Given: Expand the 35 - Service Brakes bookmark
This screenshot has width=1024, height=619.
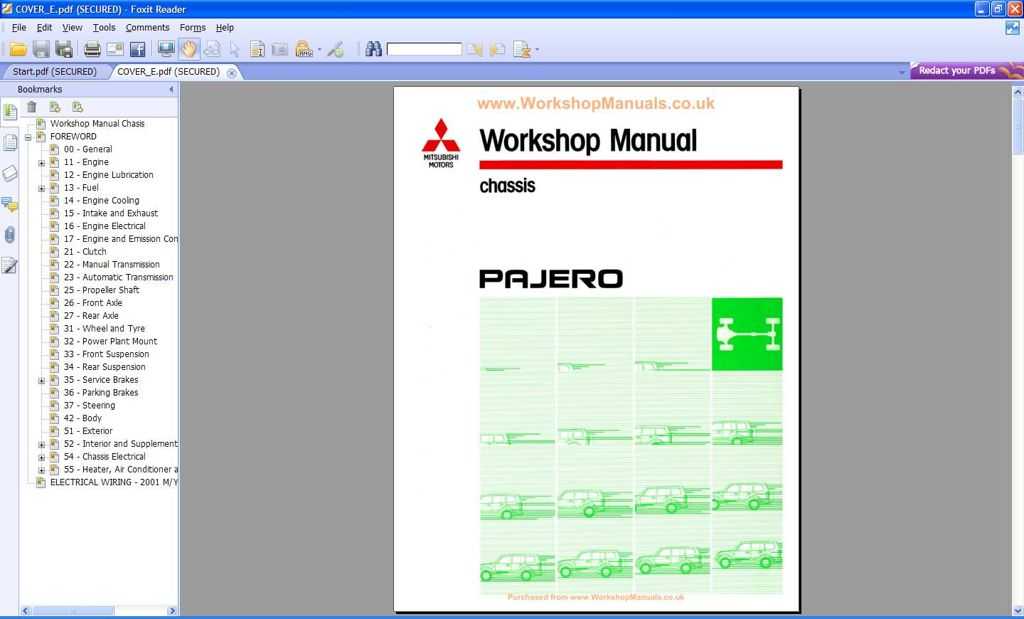Looking at the screenshot, I should point(42,380).
